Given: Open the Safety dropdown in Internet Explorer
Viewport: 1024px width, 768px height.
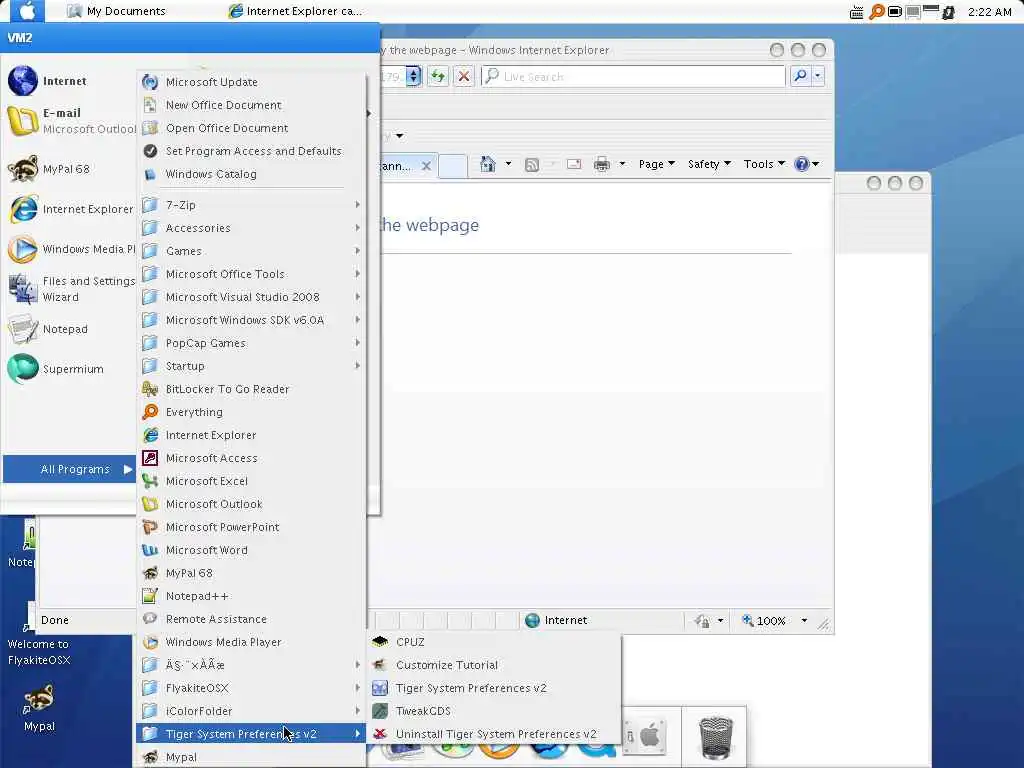Looking at the screenshot, I should point(709,164).
